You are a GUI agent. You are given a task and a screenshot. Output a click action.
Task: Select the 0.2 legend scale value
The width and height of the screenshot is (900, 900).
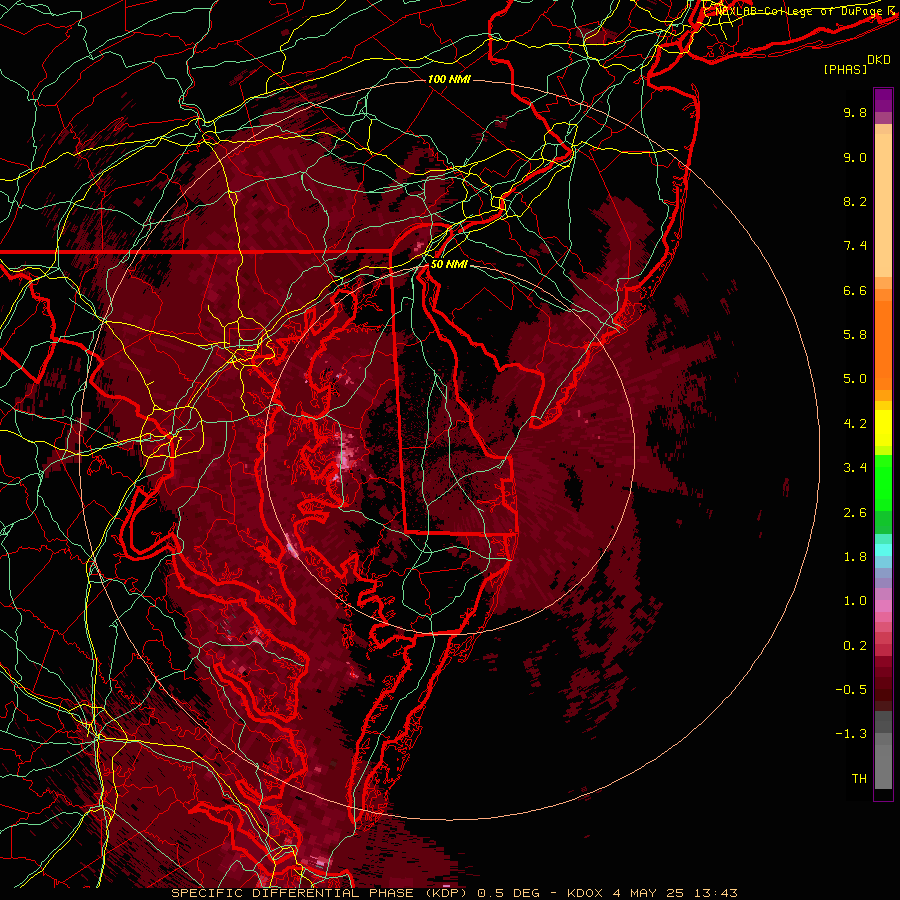pos(855,646)
